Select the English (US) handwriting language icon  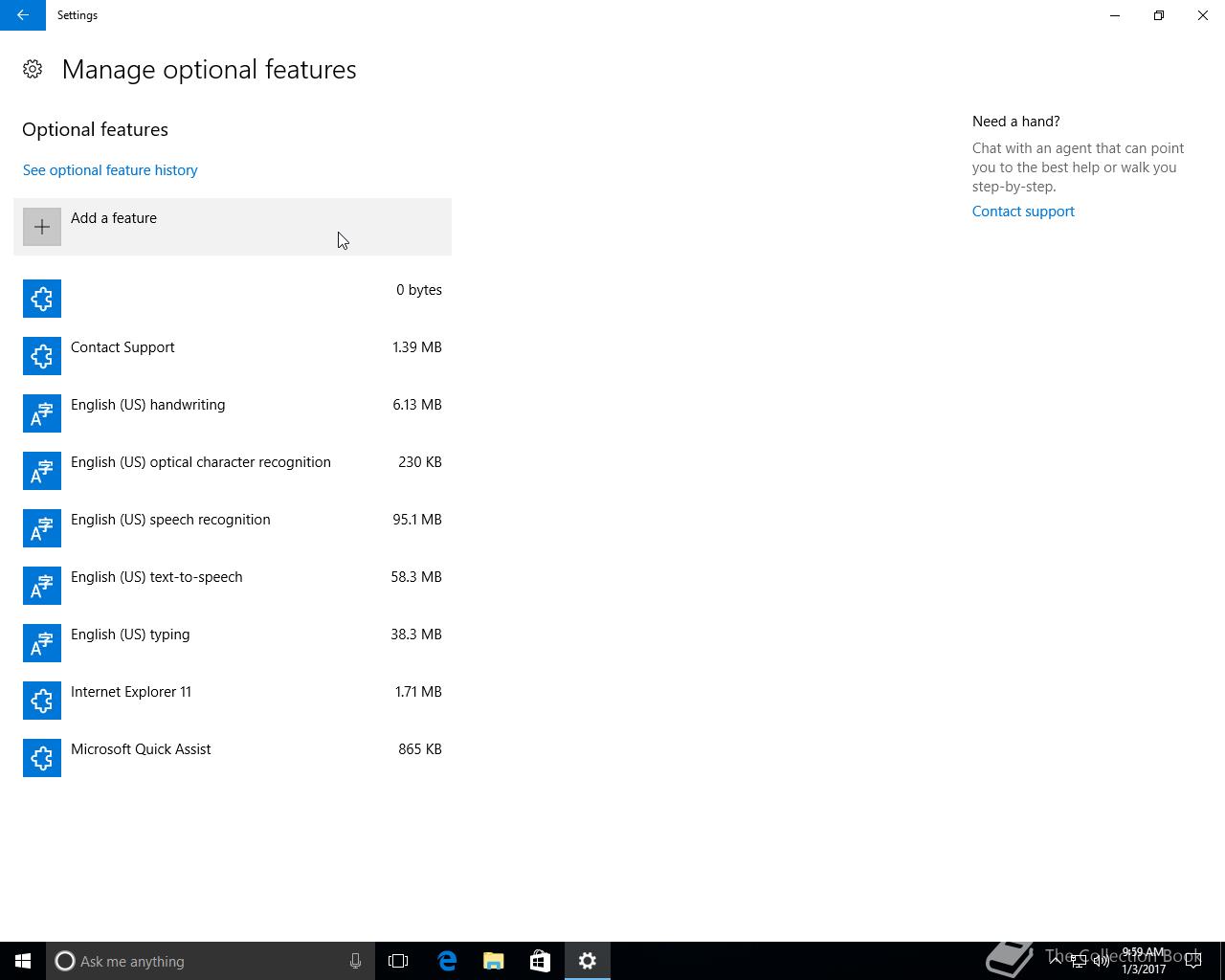[x=42, y=413]
